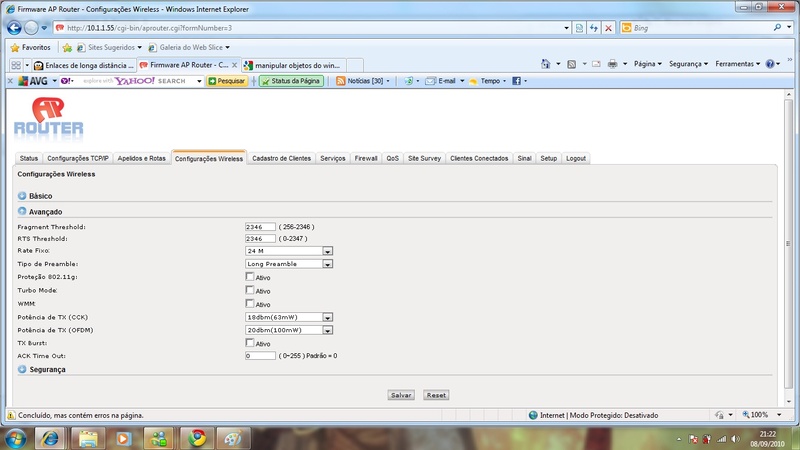Viewport: 800px width, 450px height.
Task: Add to favorites bar star icon
Action: (67, 47)
